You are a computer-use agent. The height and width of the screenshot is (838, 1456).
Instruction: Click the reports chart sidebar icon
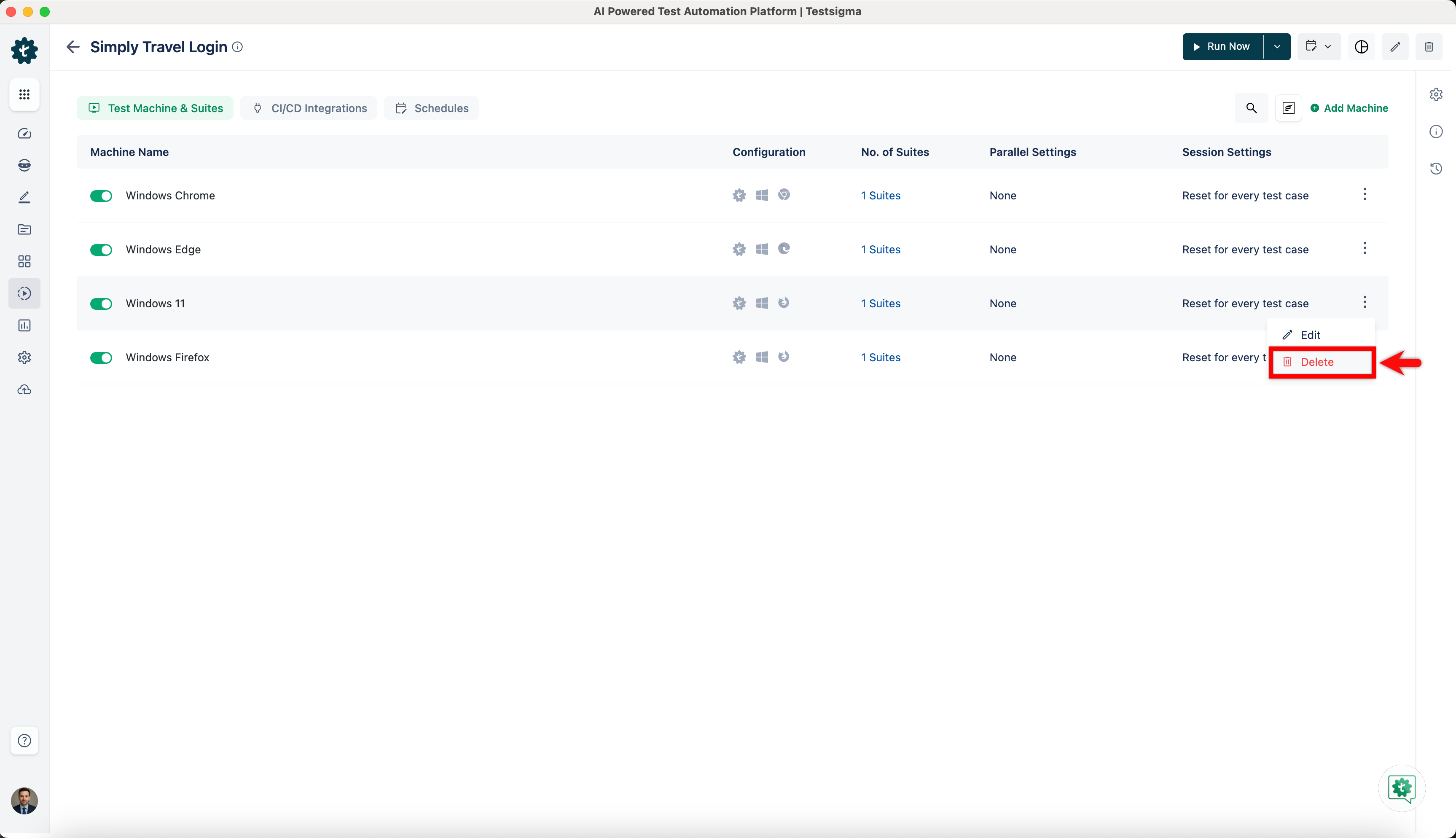coord(24,326)
